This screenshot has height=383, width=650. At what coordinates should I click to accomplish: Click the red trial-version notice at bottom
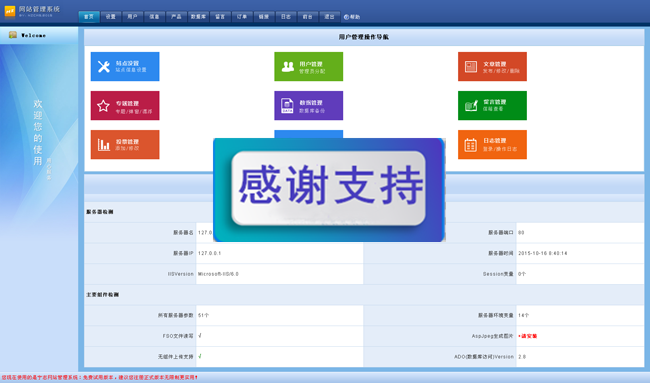[x=99, y=378]
